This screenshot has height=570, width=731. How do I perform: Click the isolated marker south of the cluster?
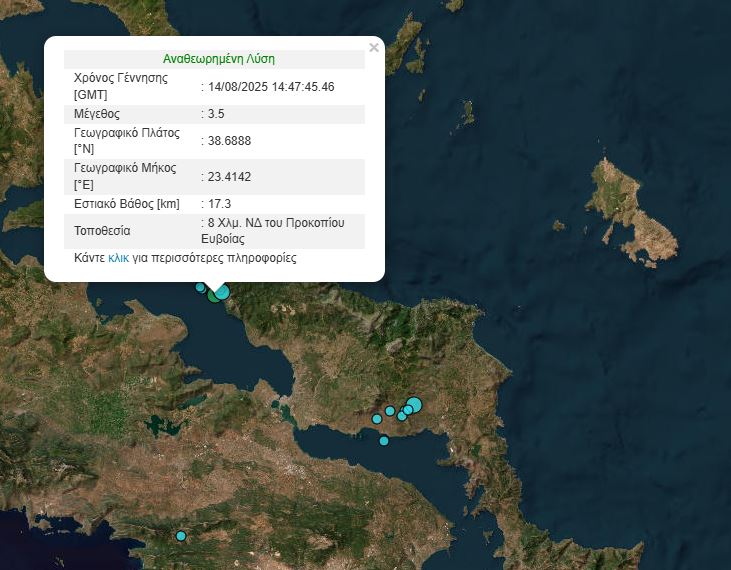pos(384,441)
